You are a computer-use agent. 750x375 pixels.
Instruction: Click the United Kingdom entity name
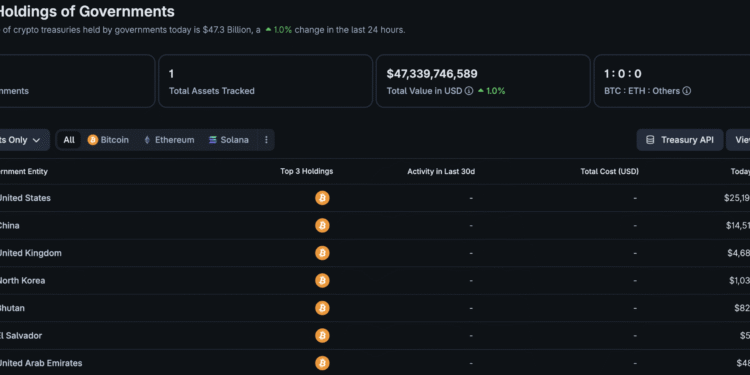tap(30, 253)
